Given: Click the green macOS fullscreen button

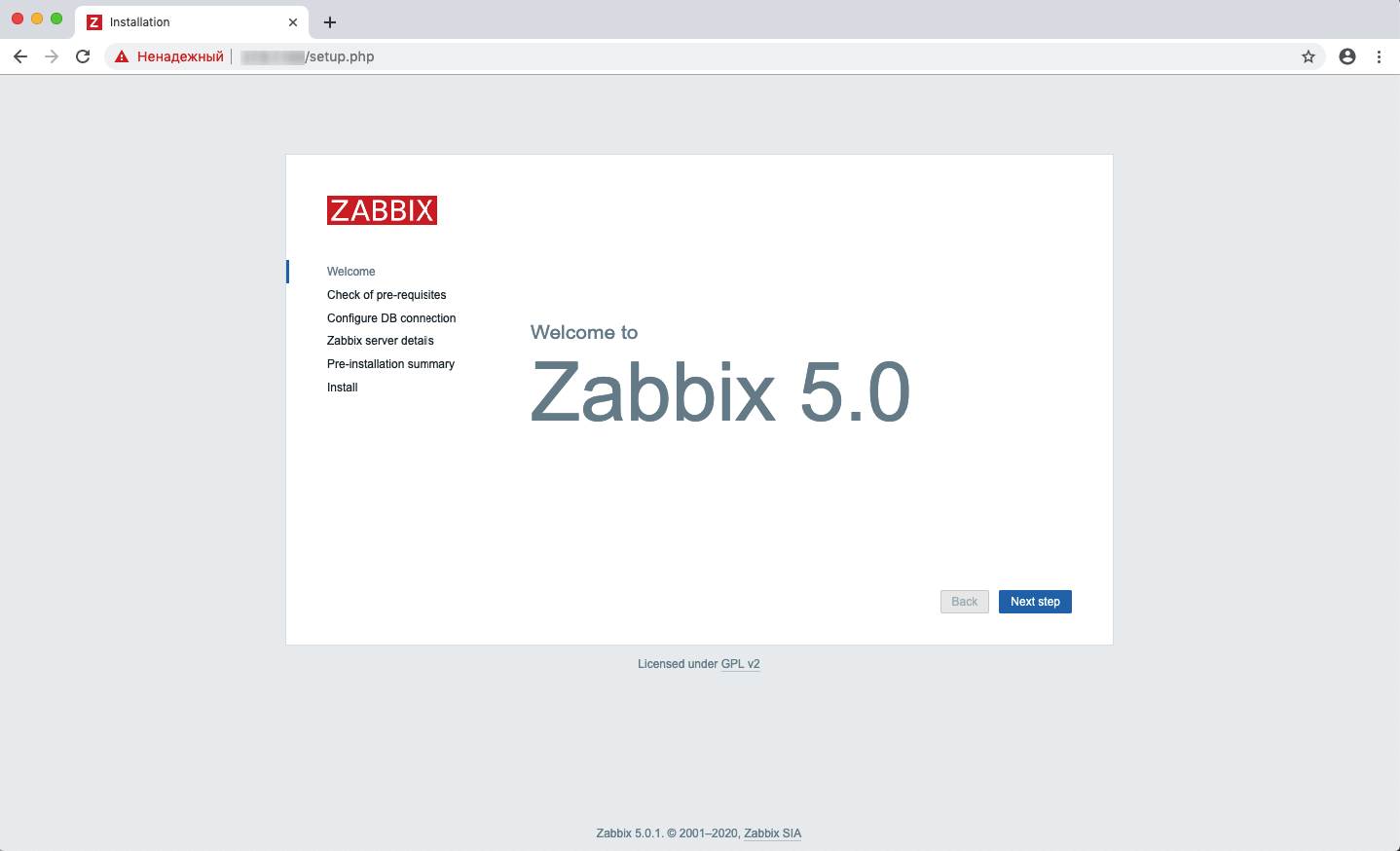Looking at the screenshot, I should tap(56, 18).
